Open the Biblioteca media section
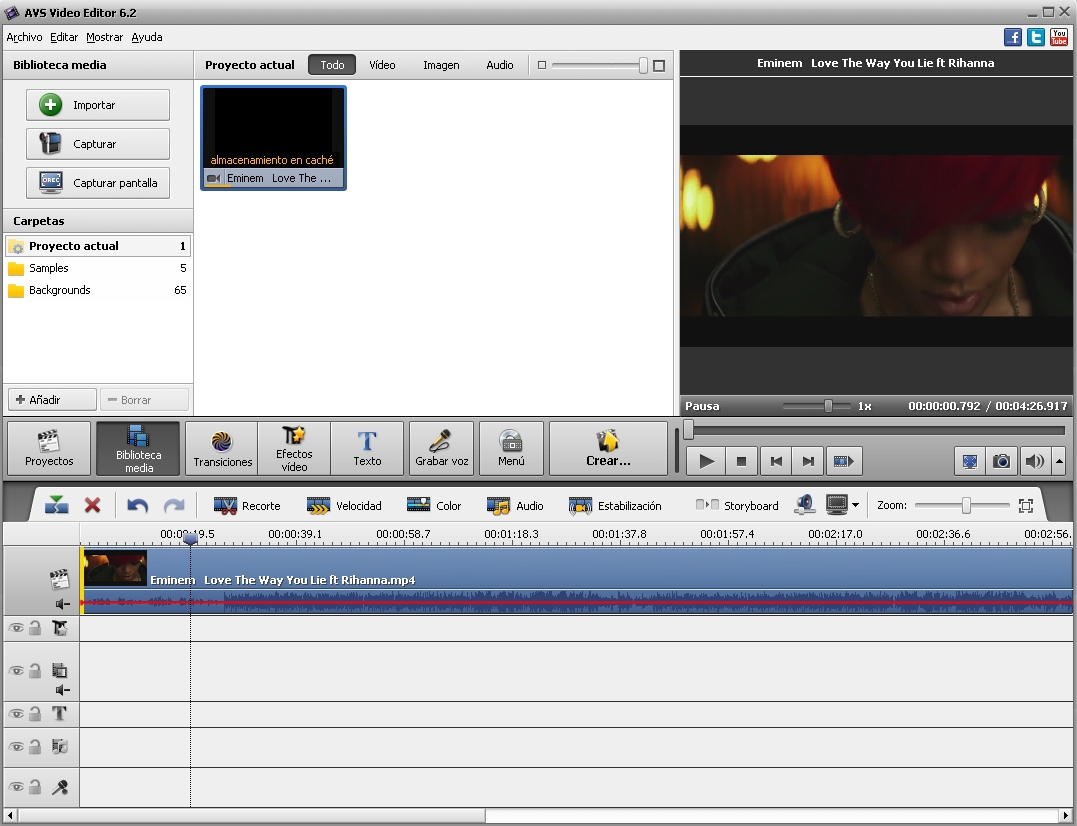This screenshot has width=1077, height=826. [x=138, y=448]
